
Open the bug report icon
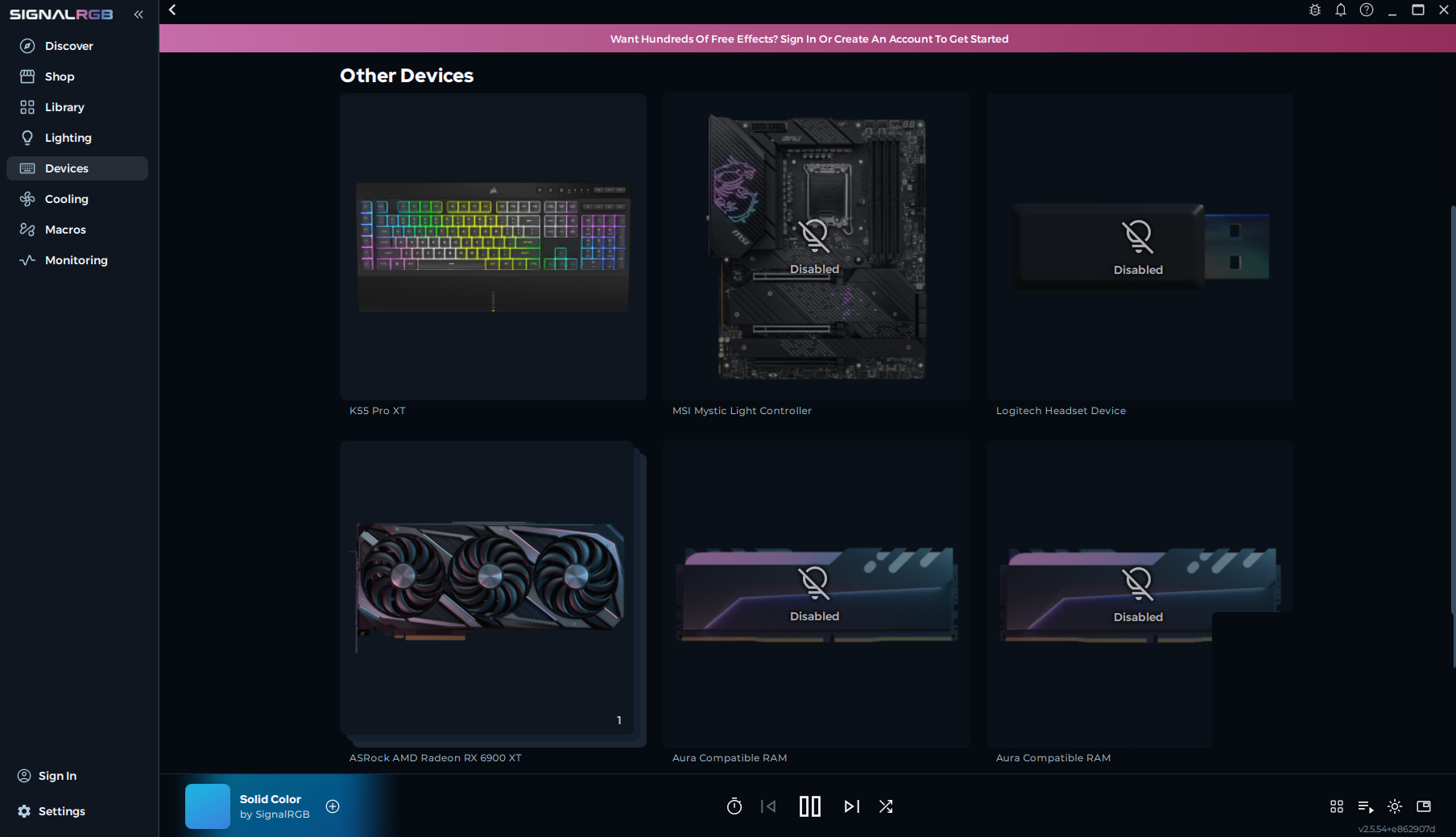click(1315, 10)
